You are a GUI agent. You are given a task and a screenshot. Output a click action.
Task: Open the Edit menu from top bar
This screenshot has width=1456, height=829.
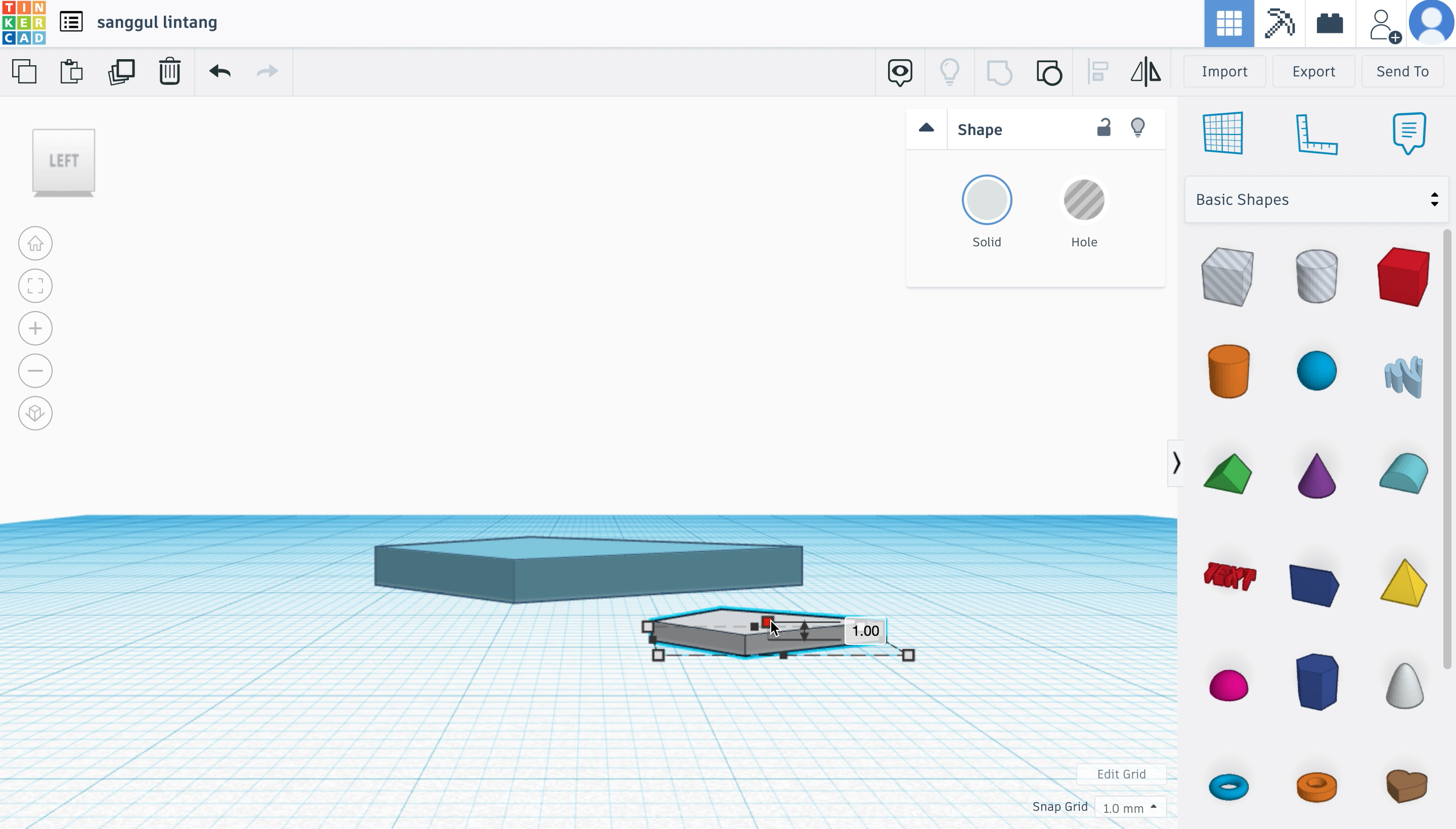click(70, 22)
